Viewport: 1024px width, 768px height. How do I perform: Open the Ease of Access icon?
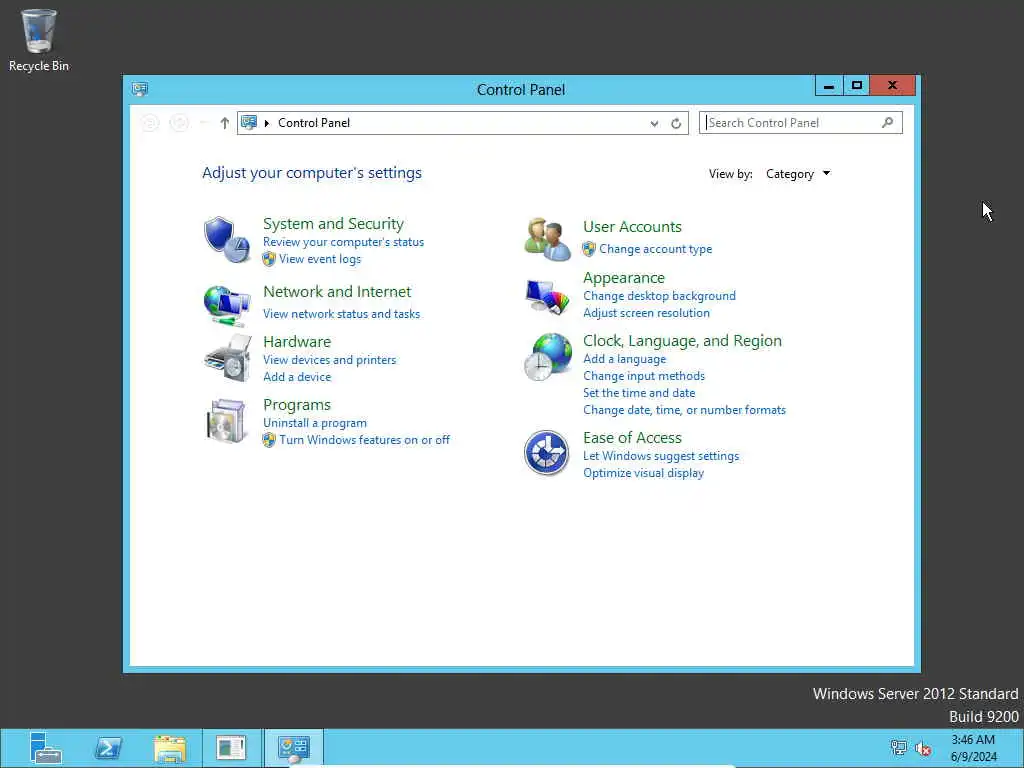pos(547,453)
